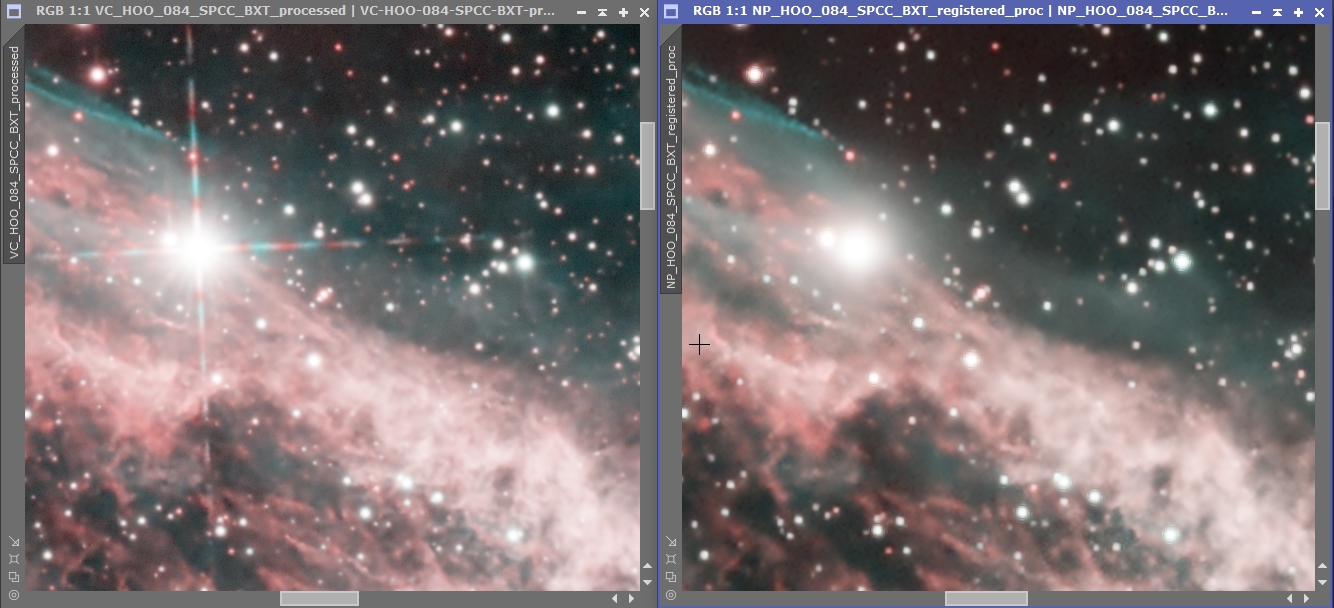This screenshot has width=1334, height=608.
Task: Click the right arrow on VC window's horizontal scrollbar
Action: click(631, 598)
